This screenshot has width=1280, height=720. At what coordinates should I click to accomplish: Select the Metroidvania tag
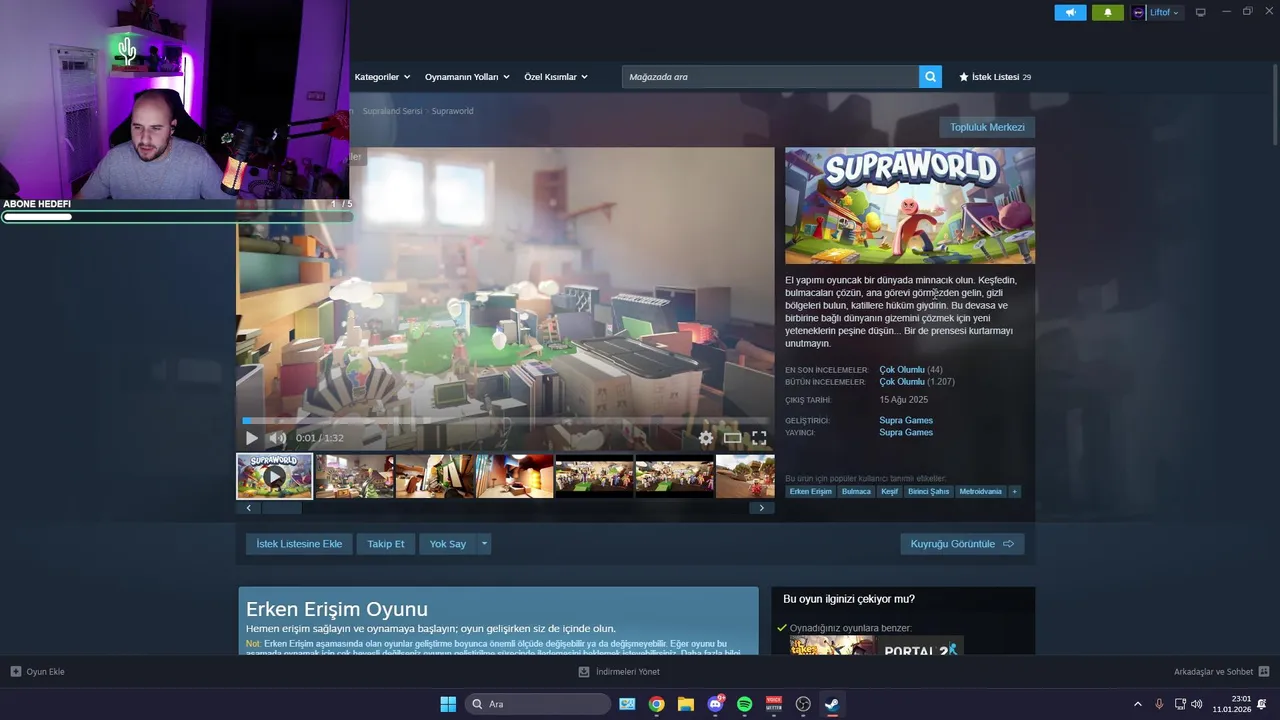click(x=980, y=492)
